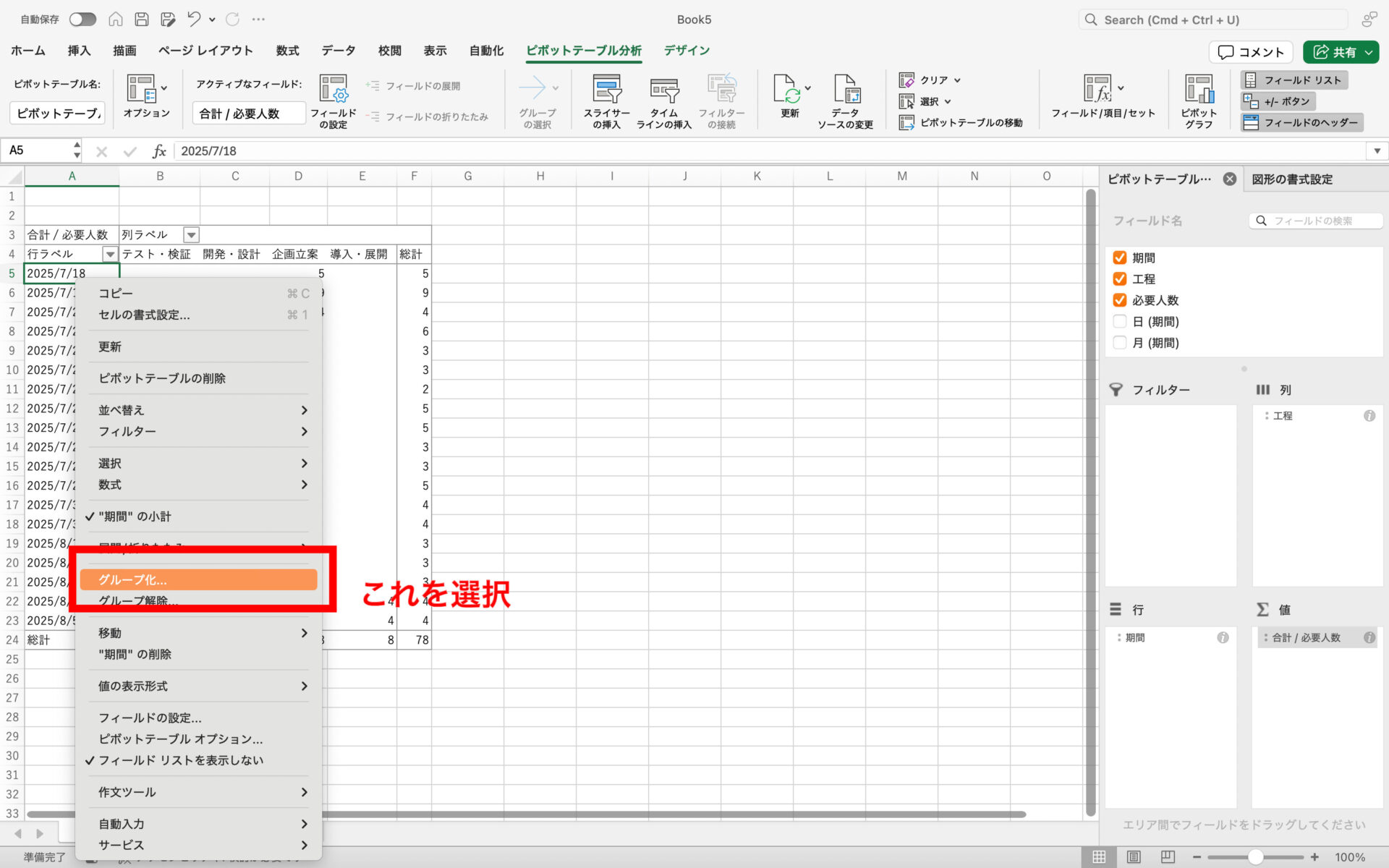
Task: Check the 月 (期間) field checkbox
Action: (1120, 343)
